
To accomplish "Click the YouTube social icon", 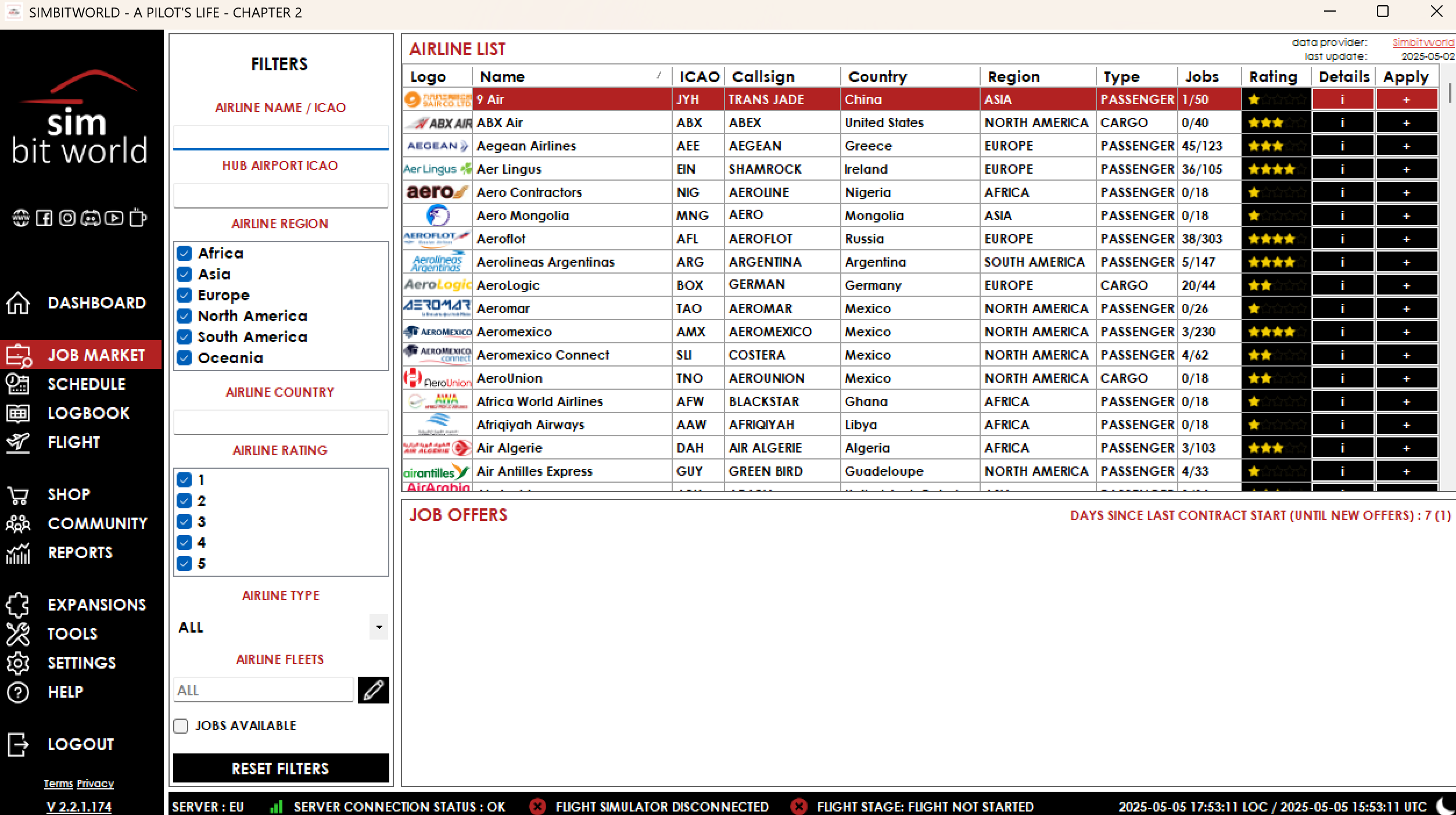I will point(114,218).
